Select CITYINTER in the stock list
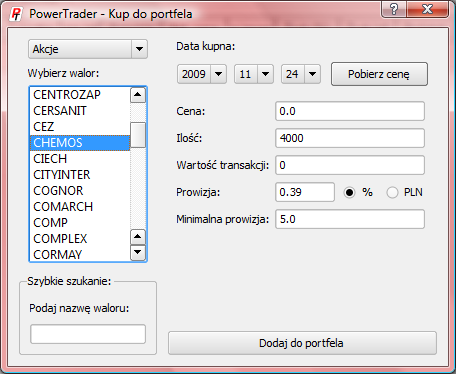This screenshot has width=456, height=374. pyautogui.click(x=80, y=175)
